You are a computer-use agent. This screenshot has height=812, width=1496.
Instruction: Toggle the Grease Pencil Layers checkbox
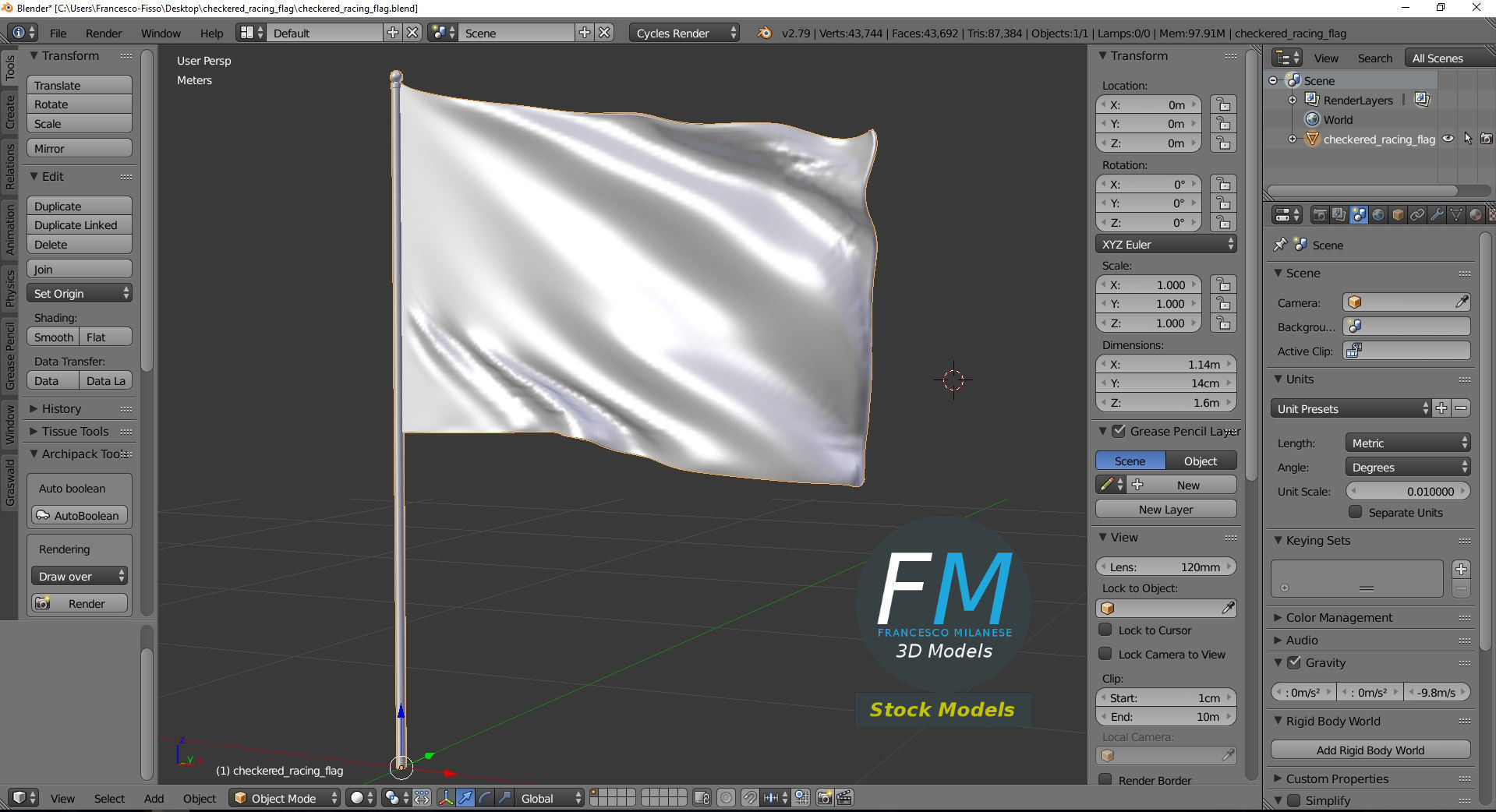1119,431
